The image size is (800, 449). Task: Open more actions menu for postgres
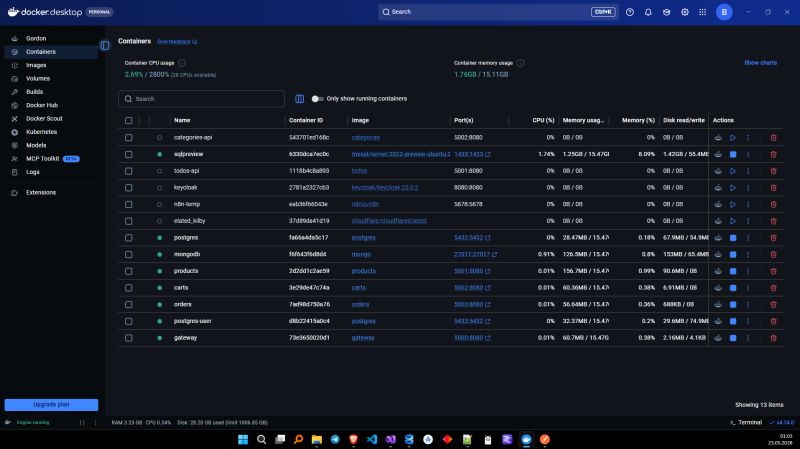click(x=748, y=238)
